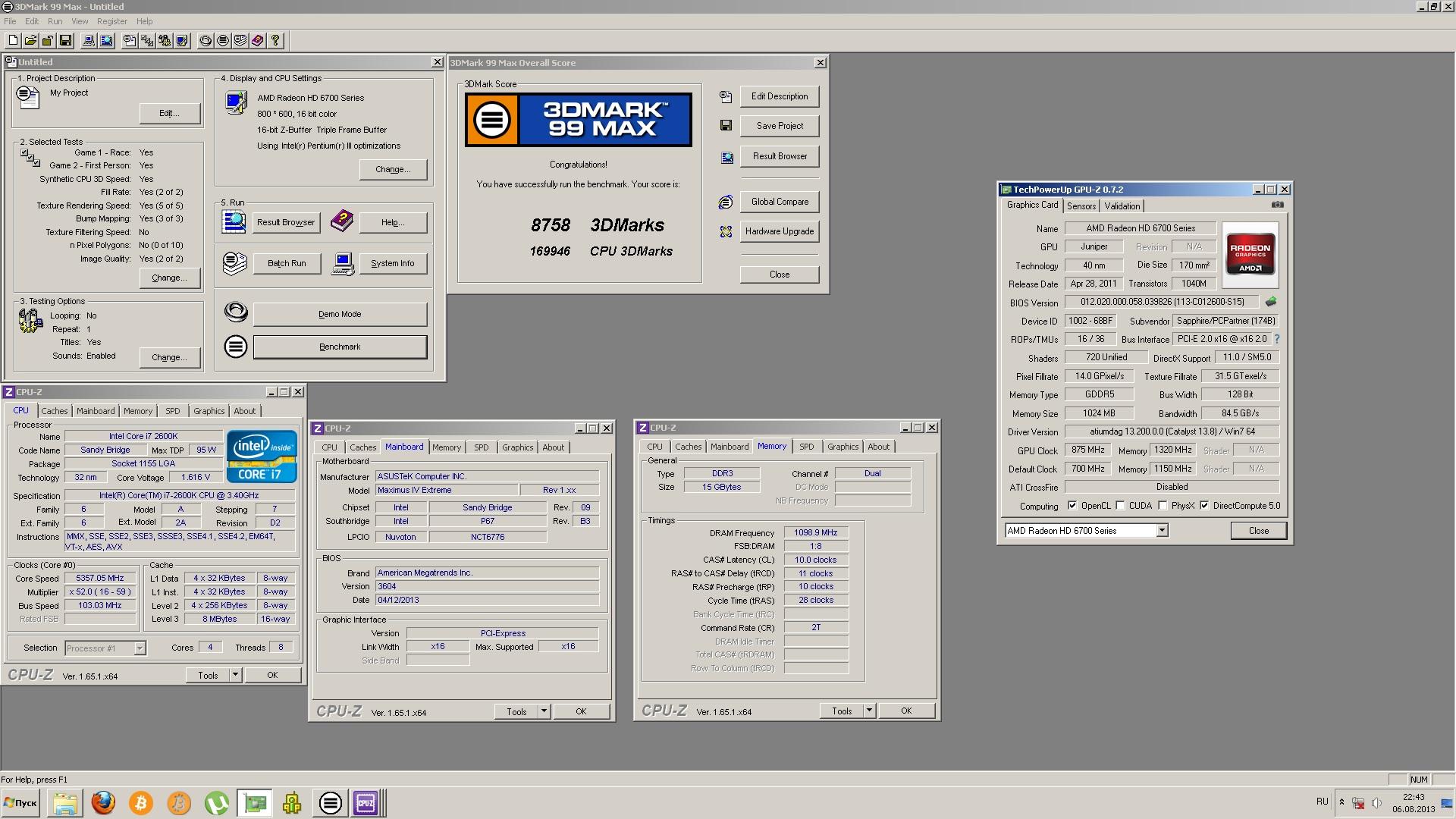Open the Run menu
Image resolution: width=1456 pixels, height=819 pixels.
[55, 21]
